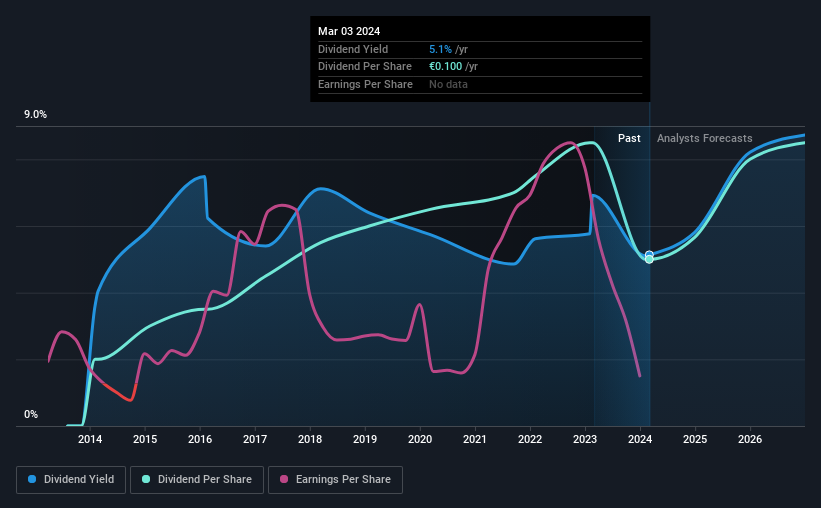Click the 9.0% y-axis label
Image resolution: width=821 pixels, height=508 pixels.
click(x=35, y=115)
